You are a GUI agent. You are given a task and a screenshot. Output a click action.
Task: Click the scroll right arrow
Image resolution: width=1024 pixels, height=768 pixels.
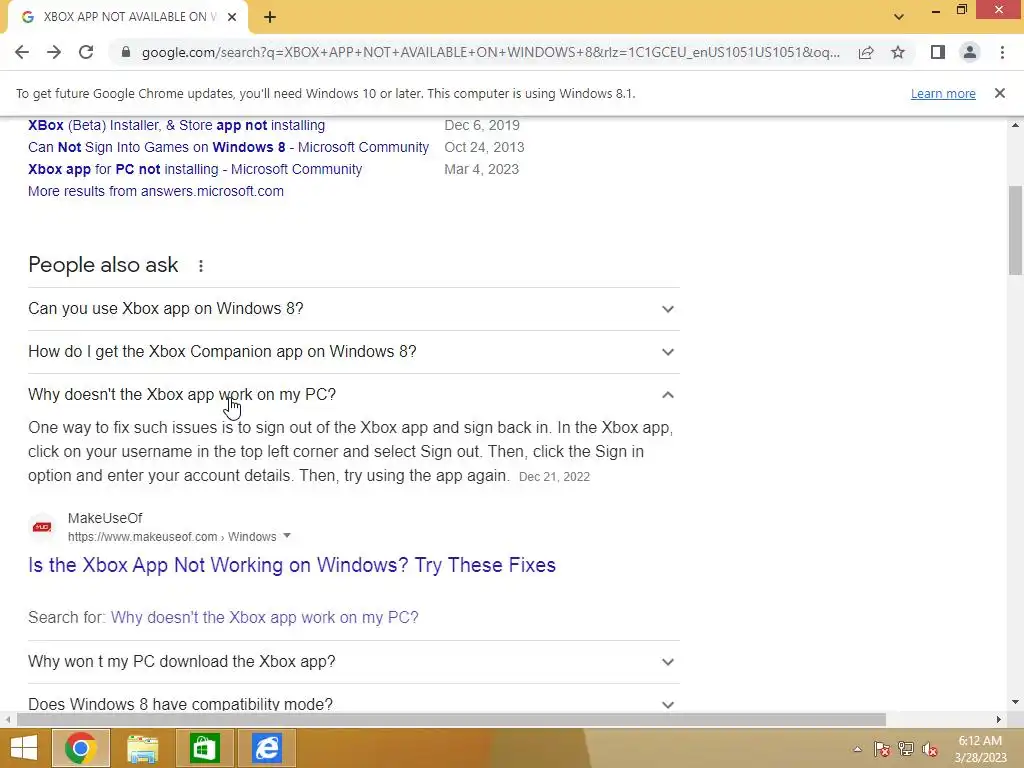click(999, 720)
